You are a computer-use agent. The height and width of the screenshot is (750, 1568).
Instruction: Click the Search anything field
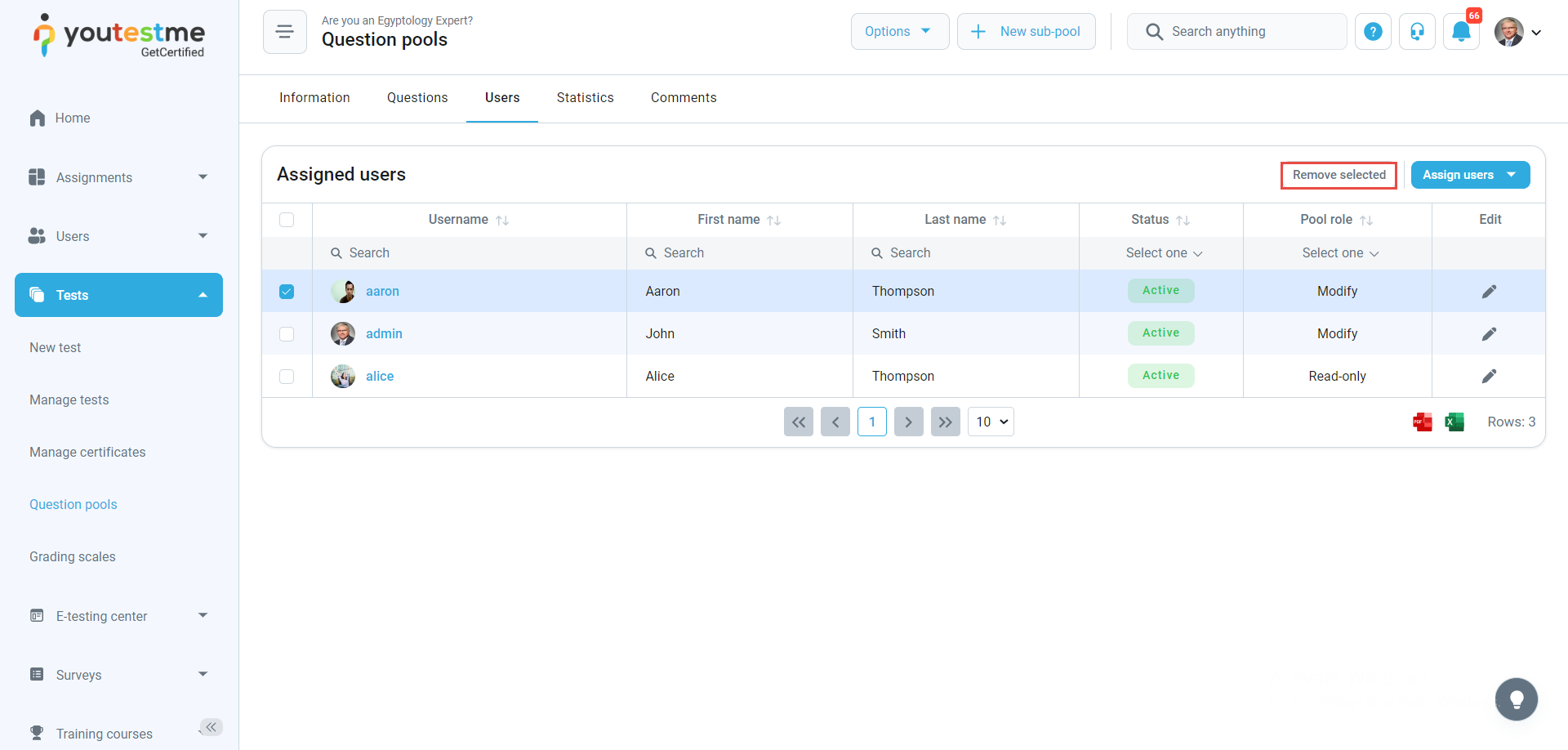pos(1237,32)
